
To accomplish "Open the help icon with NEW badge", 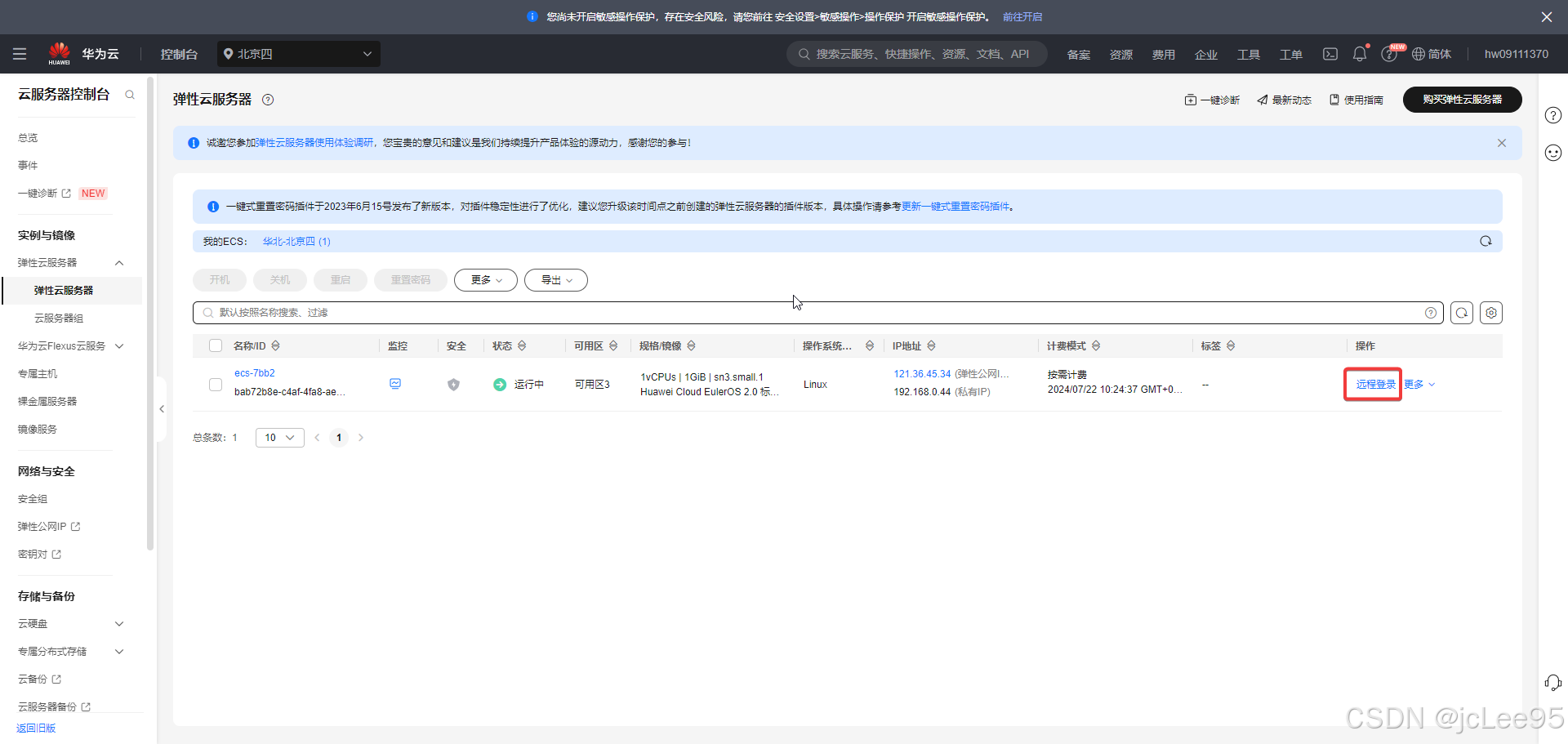I will pyautogui.click(x=1389, y=54).
